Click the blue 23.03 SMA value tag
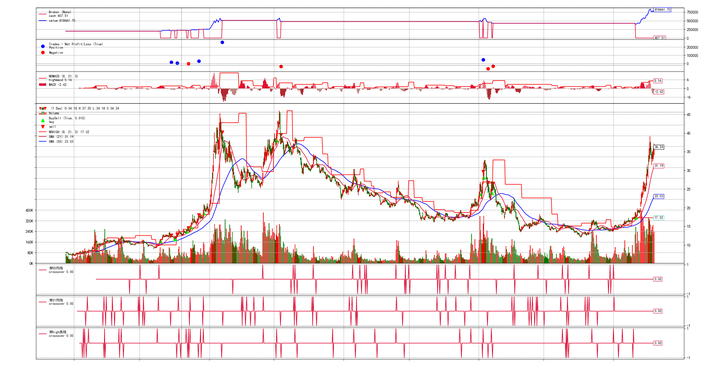720x378 pixels. coord(659,197)
